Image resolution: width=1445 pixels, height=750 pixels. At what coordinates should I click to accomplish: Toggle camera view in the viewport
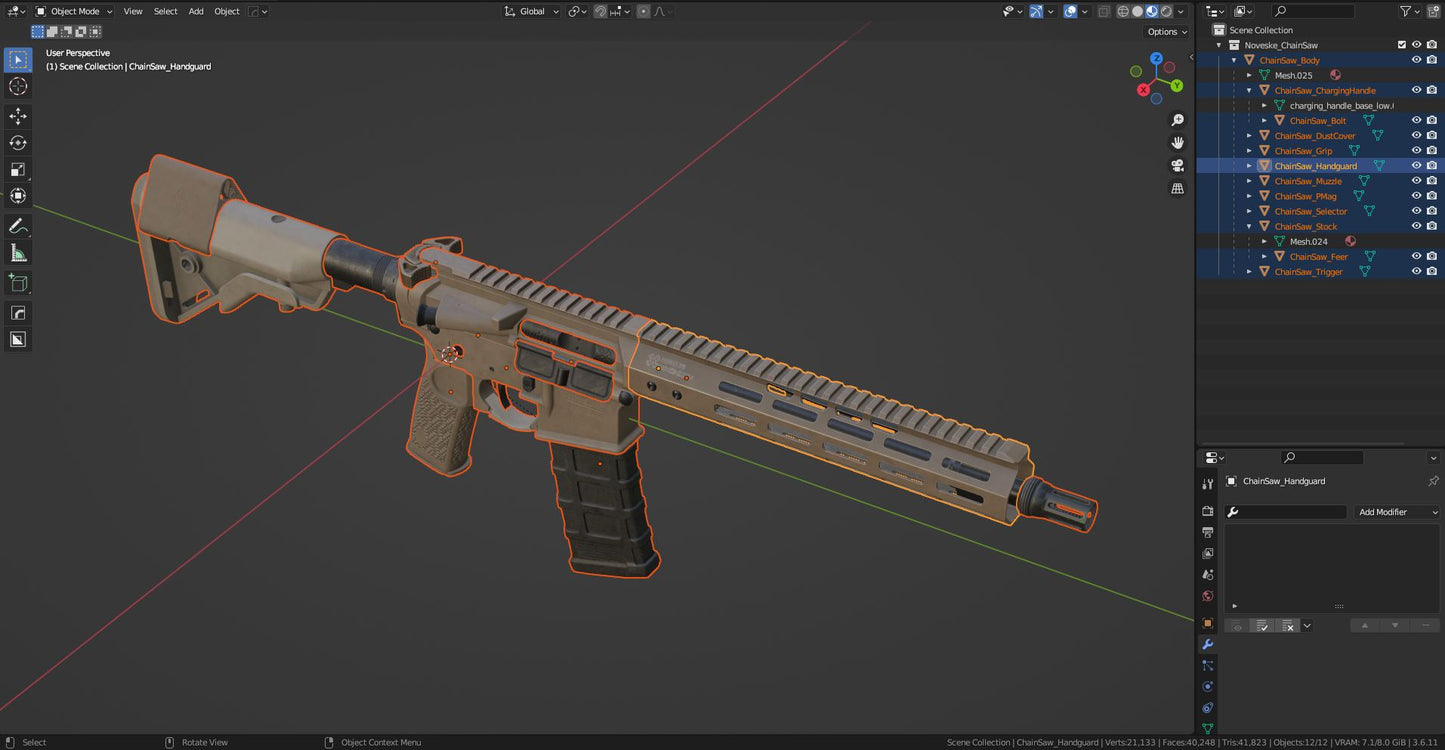pyautogui.click(x=1177, y=165)
